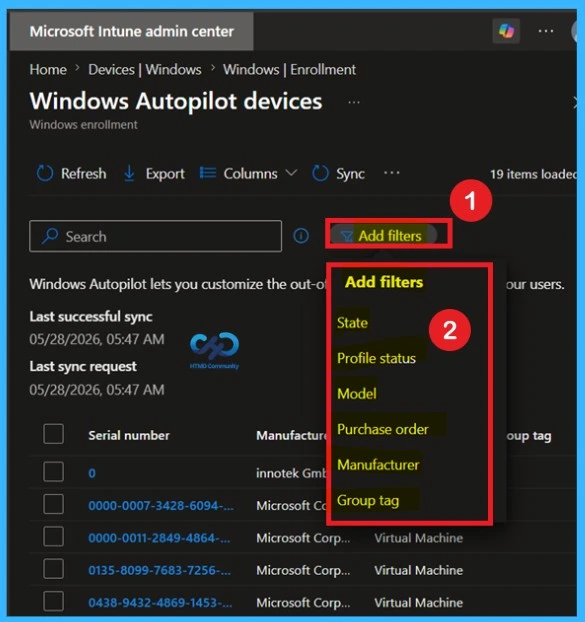The height and width of the screenshot is (622, 585).
Task: Click Virtual Machine cell in 0135-8099 row
Action: tap(418, 570)
